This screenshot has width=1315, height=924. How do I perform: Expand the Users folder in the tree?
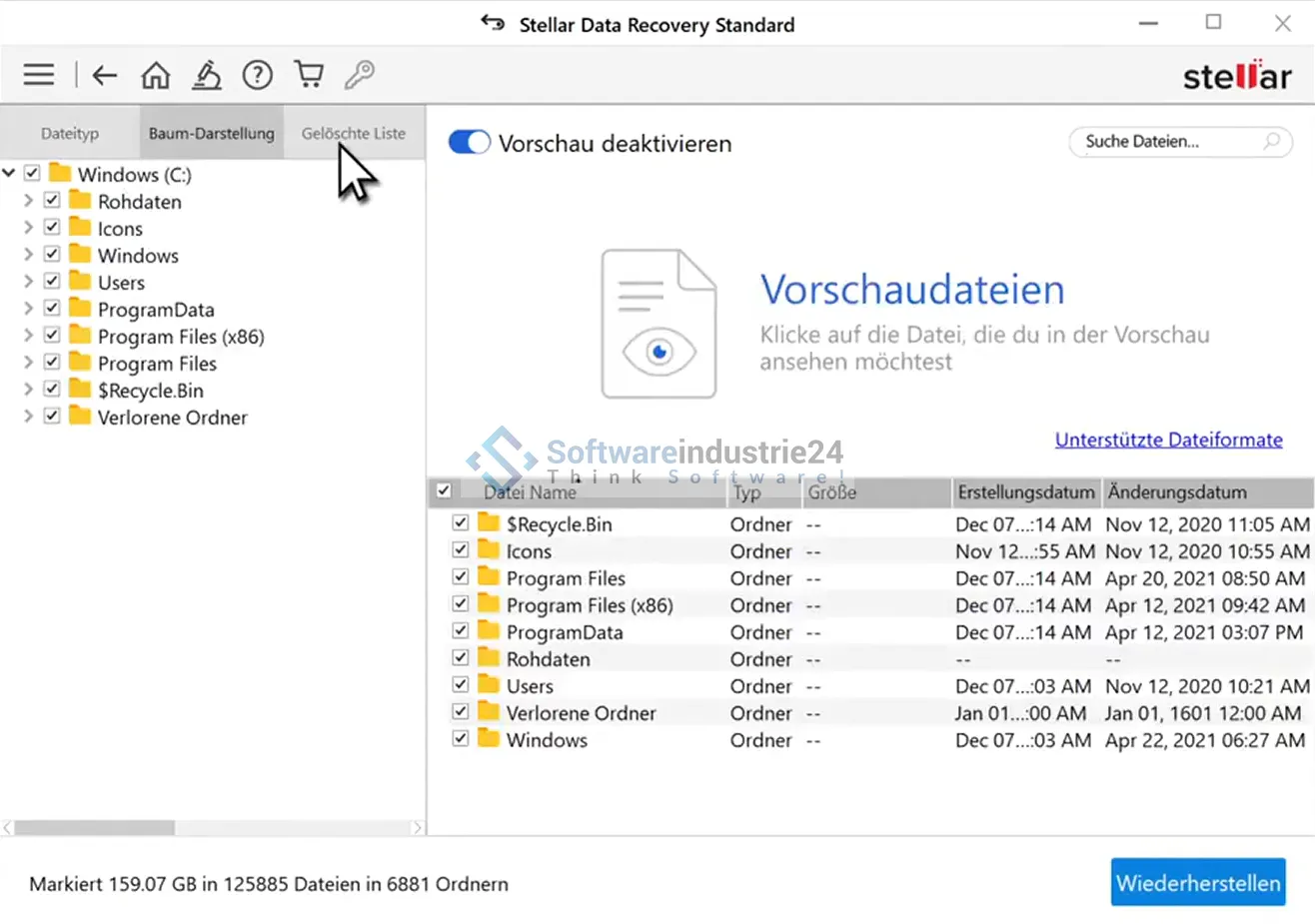tap(28, 282)
